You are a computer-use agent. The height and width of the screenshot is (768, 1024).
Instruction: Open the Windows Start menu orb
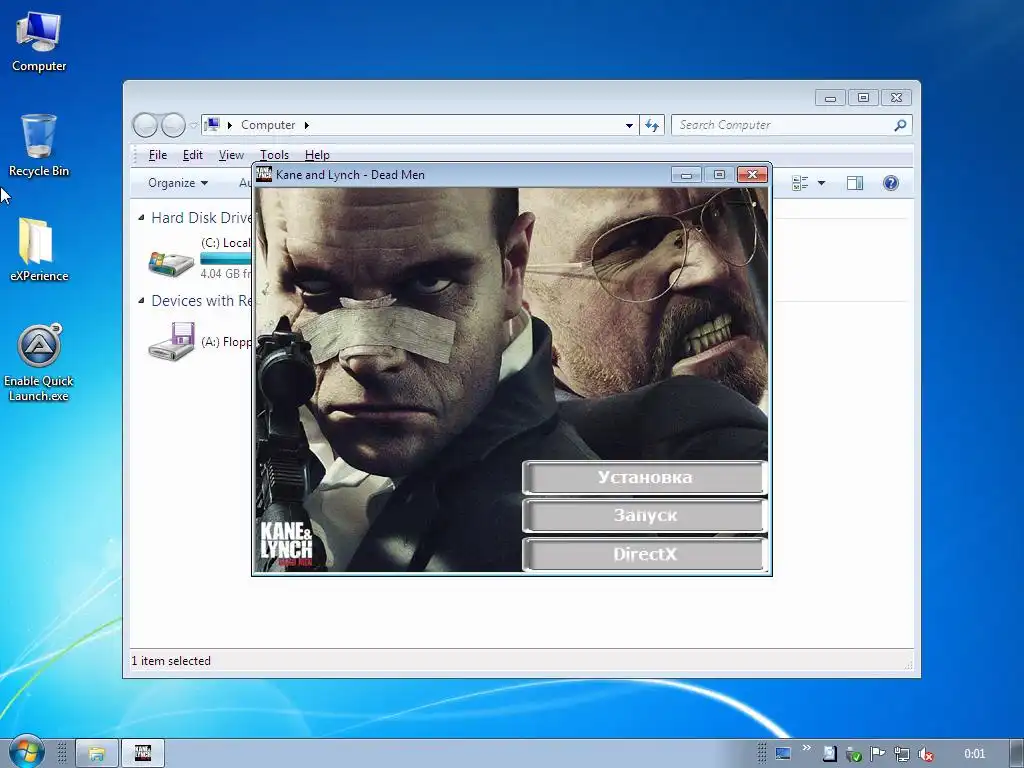tap(27, 752)
